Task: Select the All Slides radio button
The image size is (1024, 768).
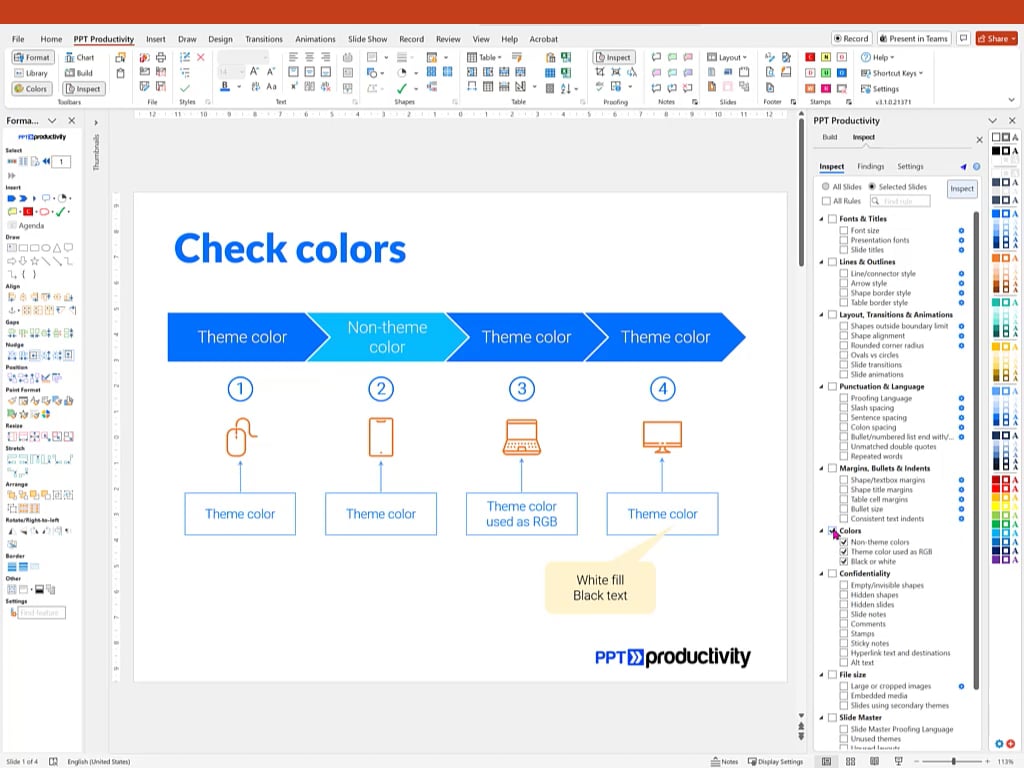Action: (x=825, y=187)
